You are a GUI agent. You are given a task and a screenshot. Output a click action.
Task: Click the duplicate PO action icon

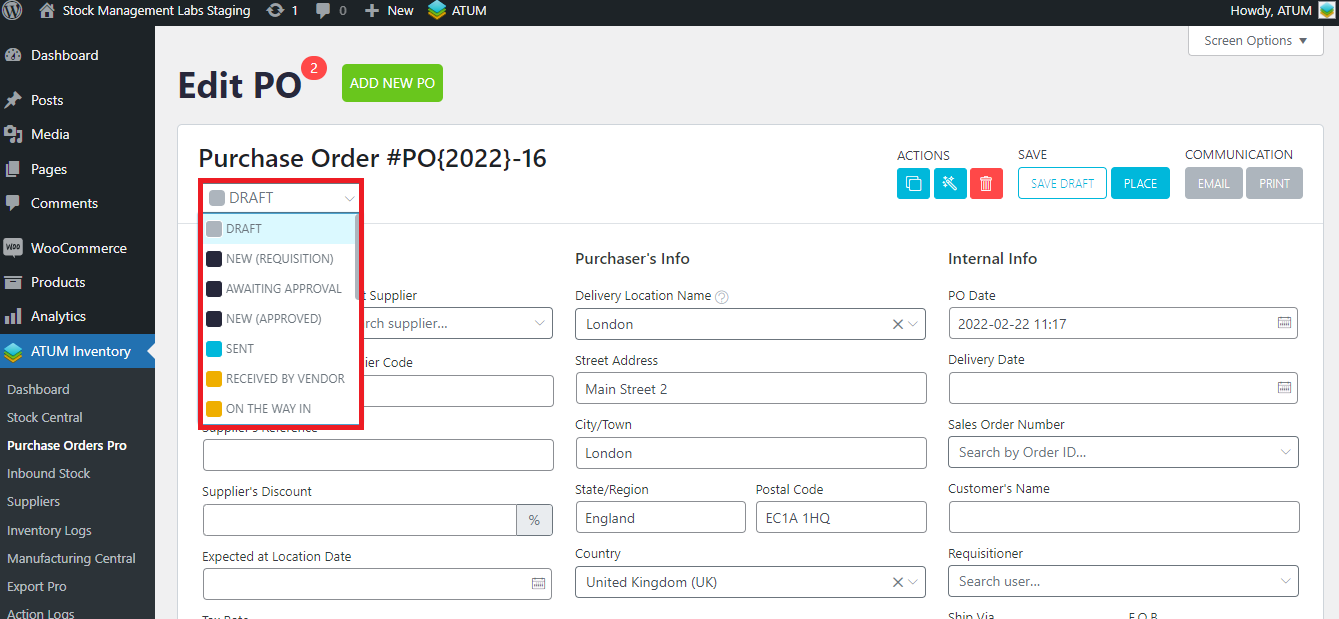coord(913,183)
